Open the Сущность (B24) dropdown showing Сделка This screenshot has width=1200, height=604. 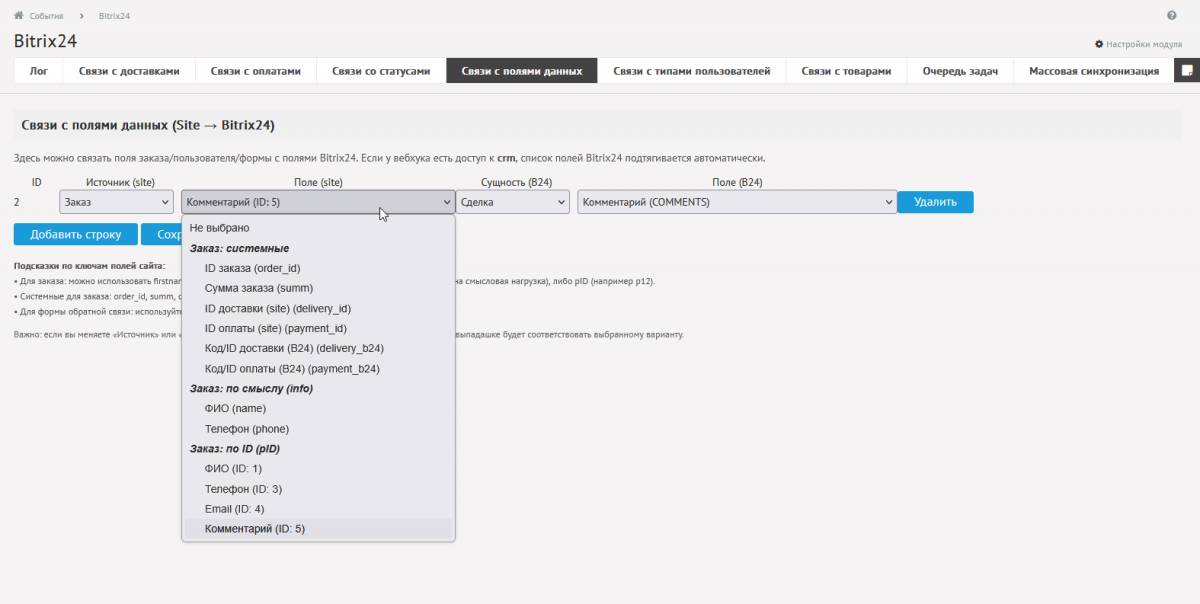pos(513,202)
